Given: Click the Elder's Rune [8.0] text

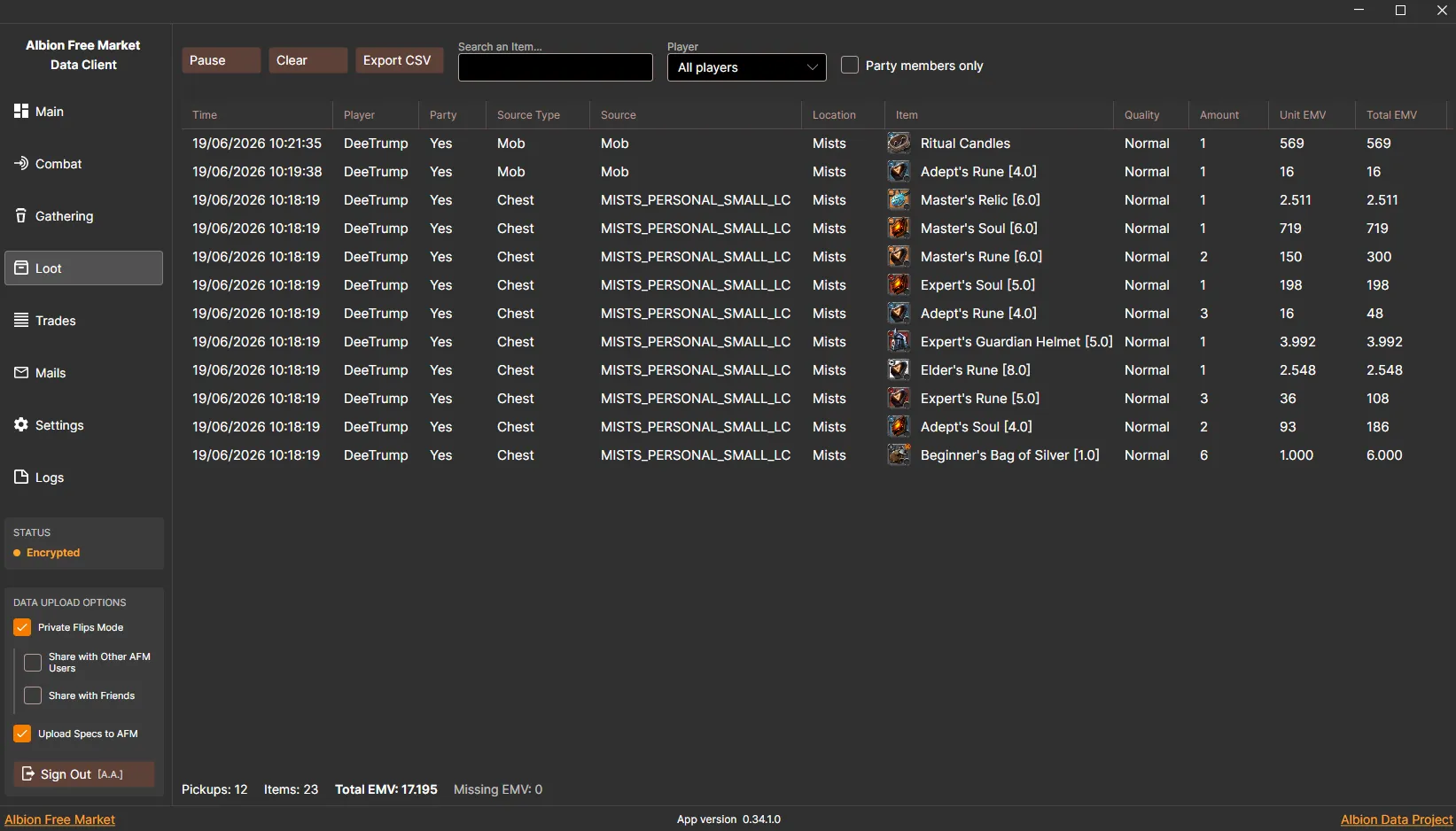Looking at the screenshot, I should coord(976,370).
